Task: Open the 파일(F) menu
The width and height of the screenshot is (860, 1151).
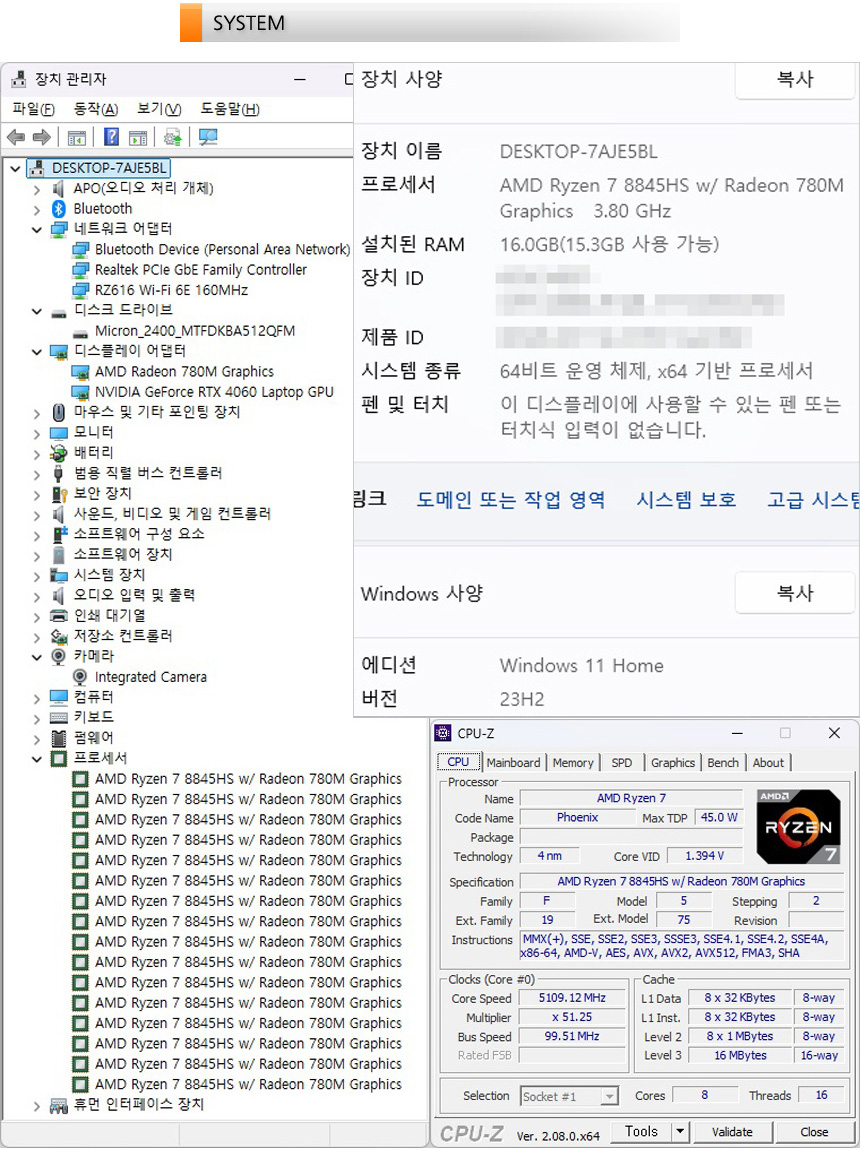Action: 34,109
